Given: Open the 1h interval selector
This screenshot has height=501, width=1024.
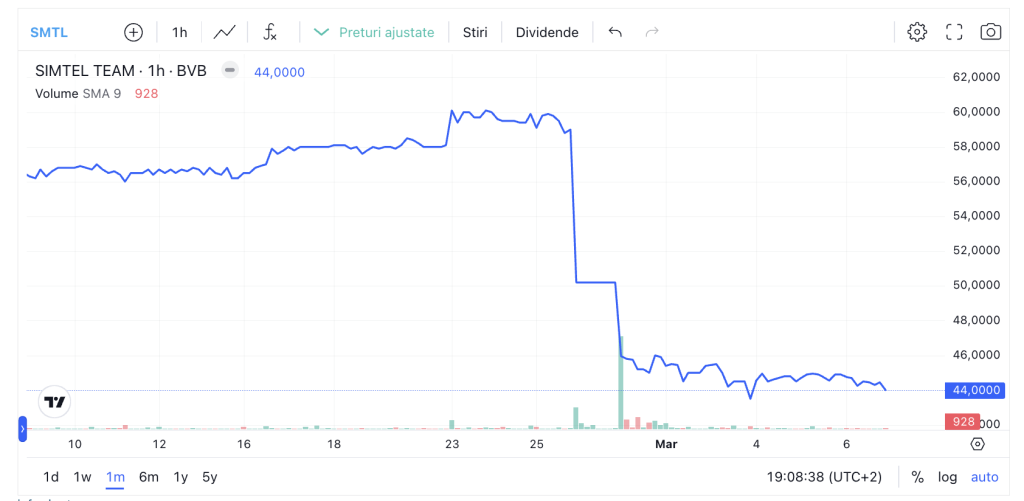Looking at the screenshot, I should [180, 32].
